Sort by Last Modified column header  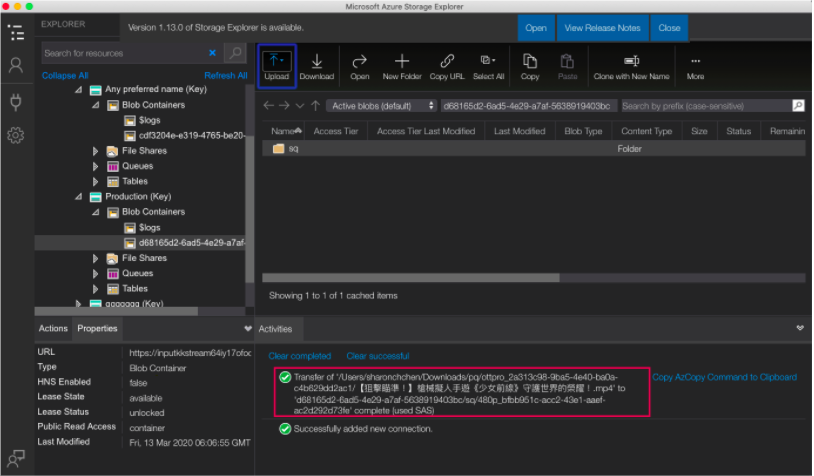(x=520, y=131)
